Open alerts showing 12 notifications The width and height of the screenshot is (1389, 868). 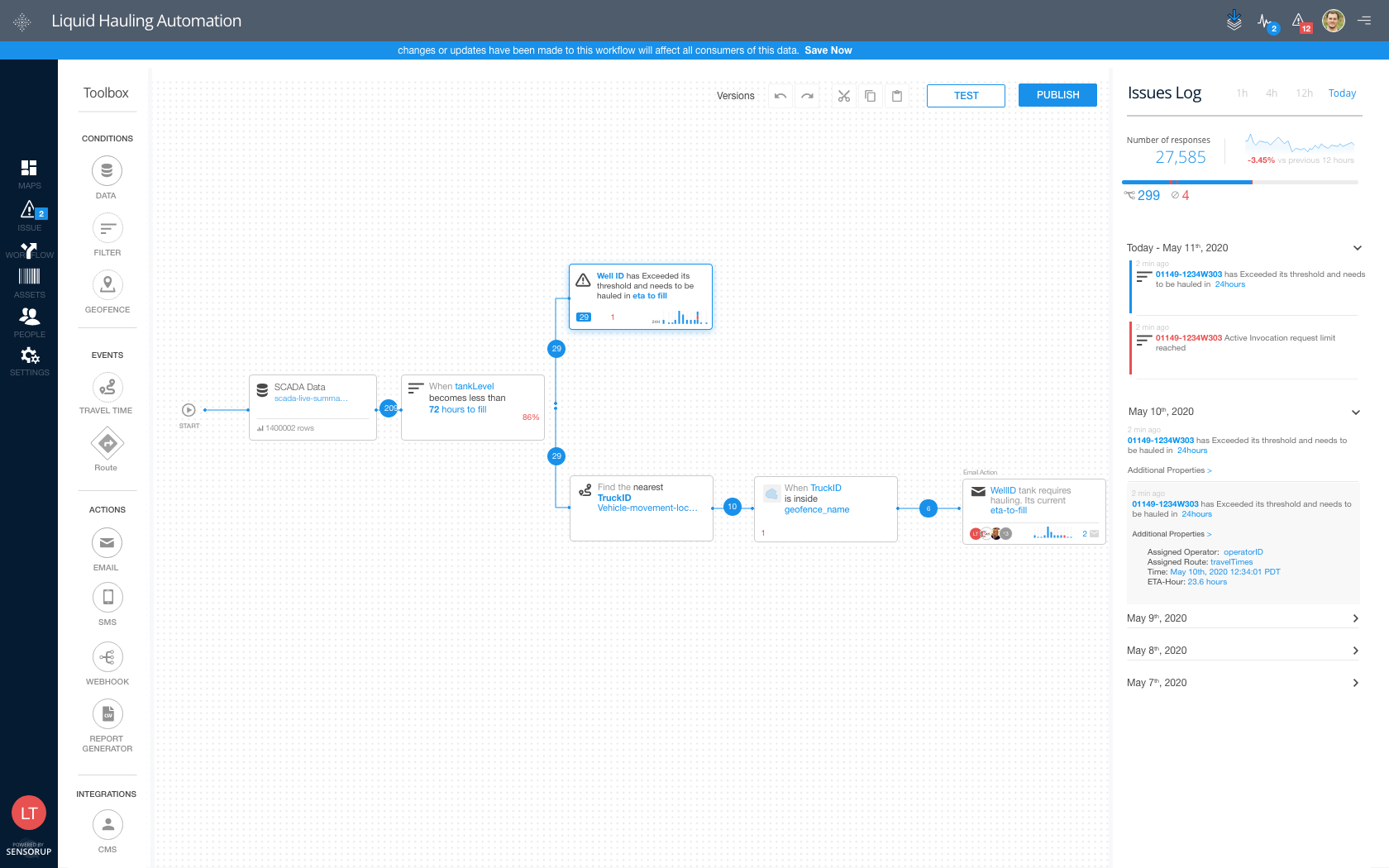[x=1299, y=21]
